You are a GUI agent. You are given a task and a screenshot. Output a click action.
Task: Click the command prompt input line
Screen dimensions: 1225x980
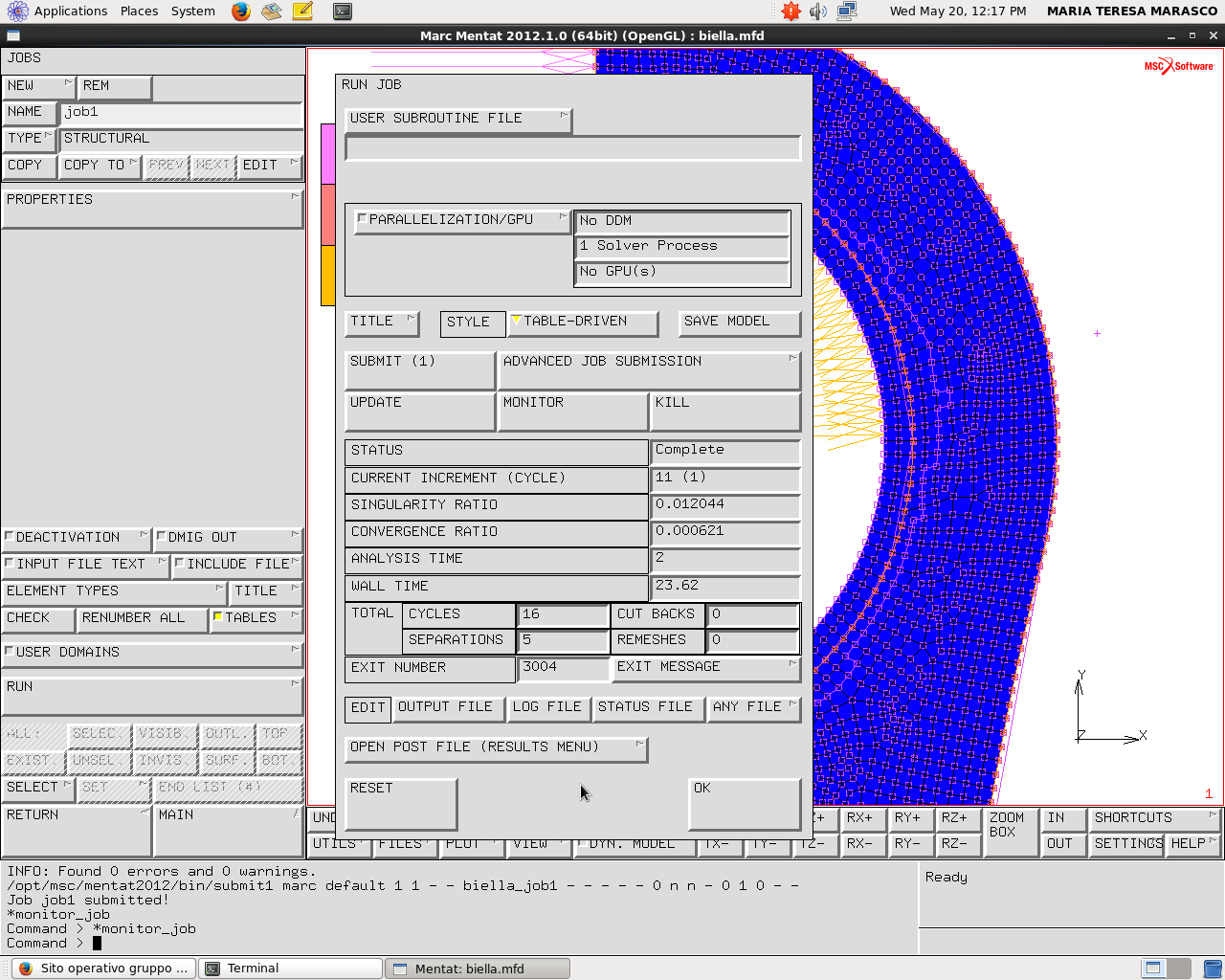click(459, 943)
